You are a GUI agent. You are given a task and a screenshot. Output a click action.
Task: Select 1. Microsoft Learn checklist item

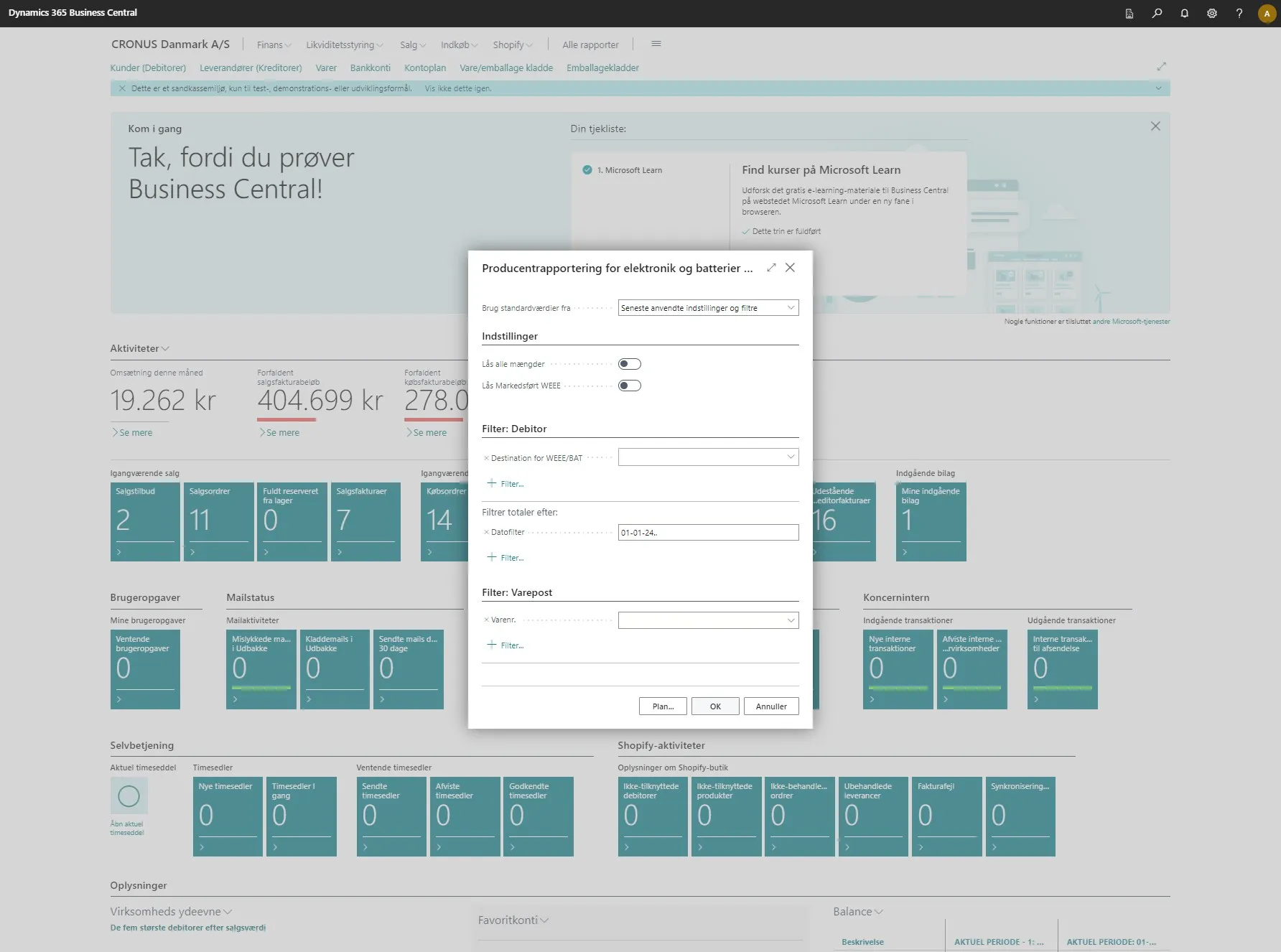click(624, 170)
